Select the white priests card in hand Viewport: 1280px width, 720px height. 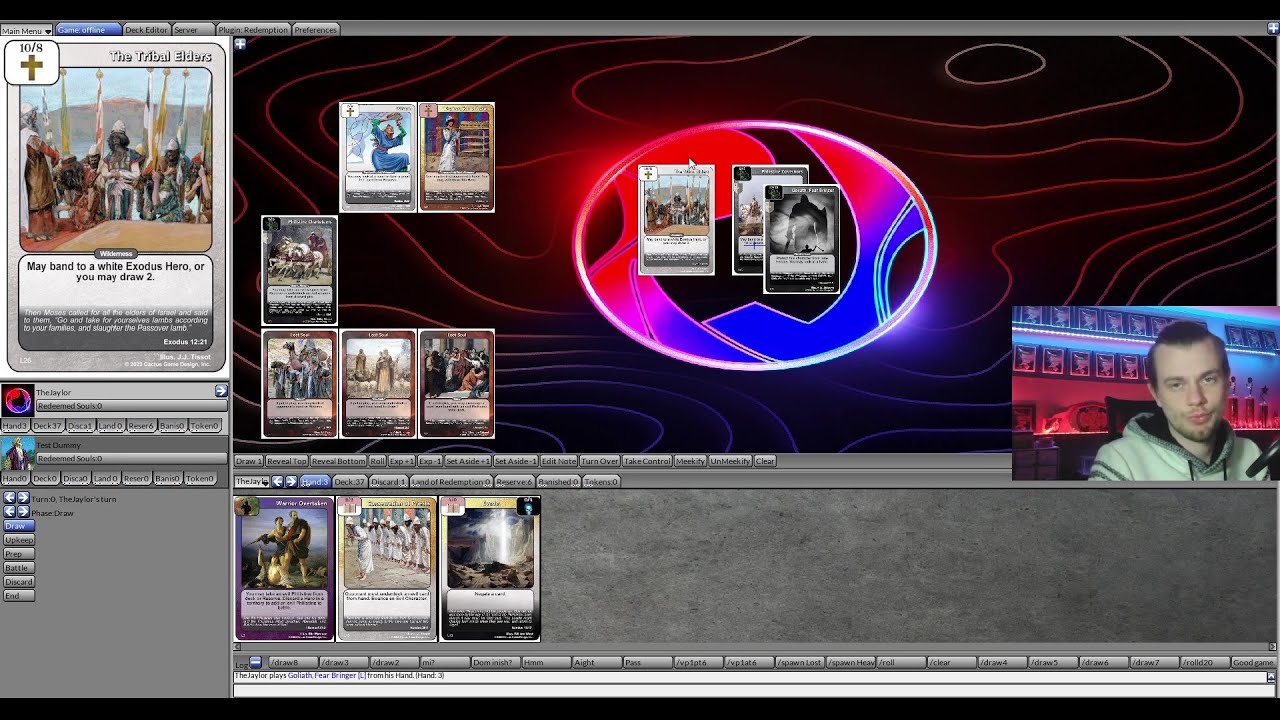387,568
